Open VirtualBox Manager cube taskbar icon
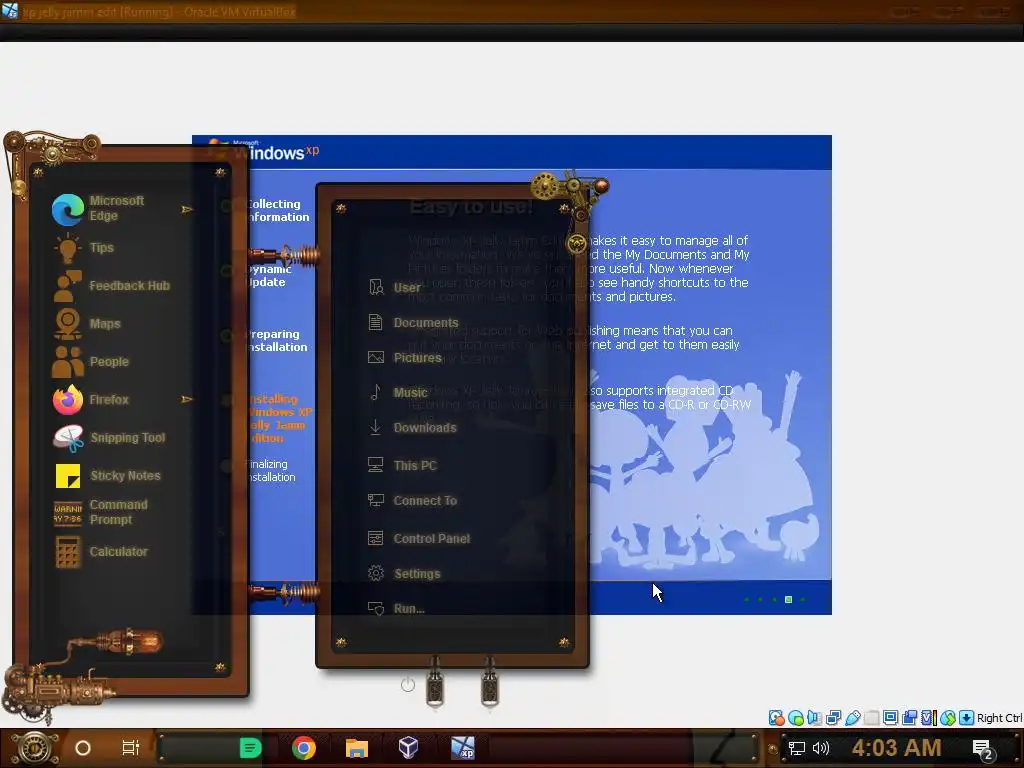 [409, 747]
